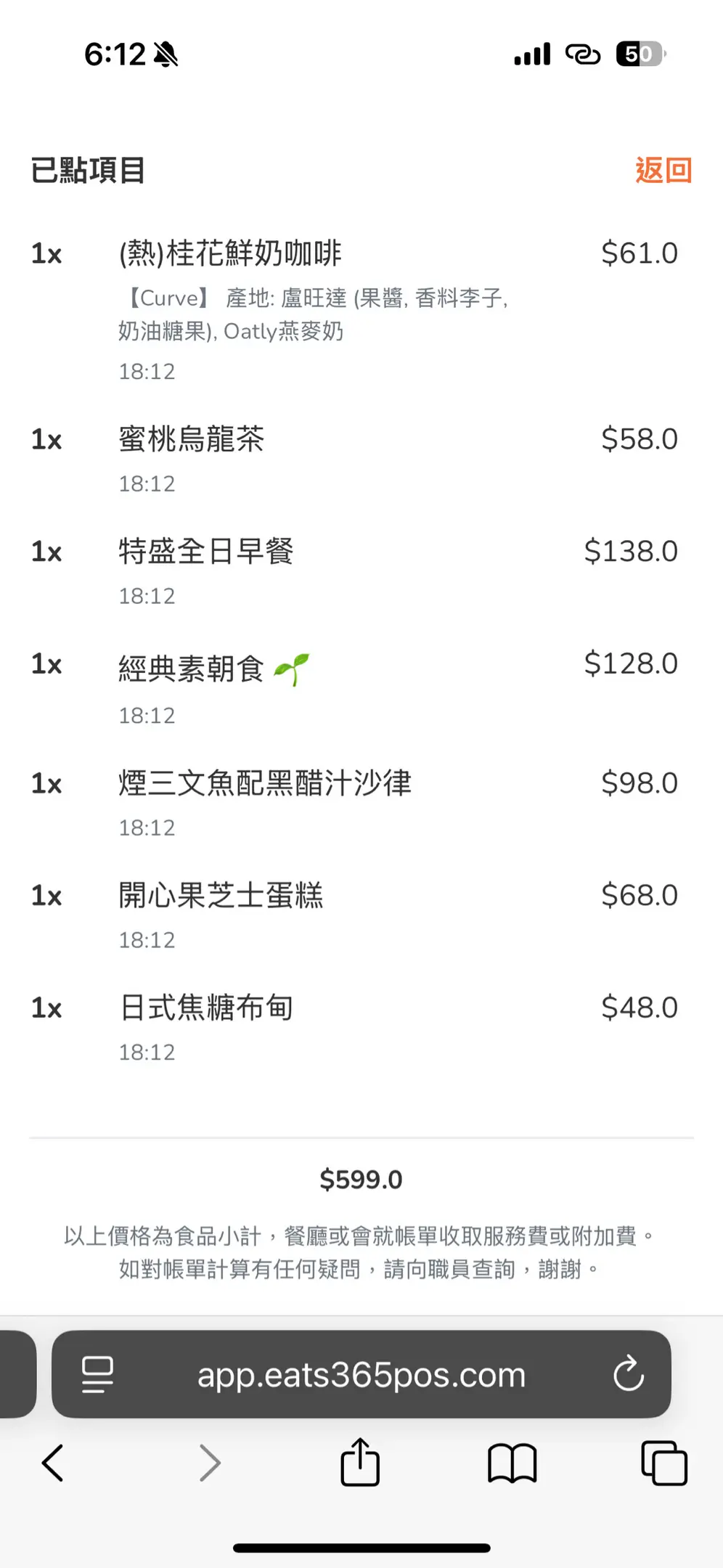Tap the app.eats365pos.com address bar
This screenshot has width=723, height=1568.
361,1375
